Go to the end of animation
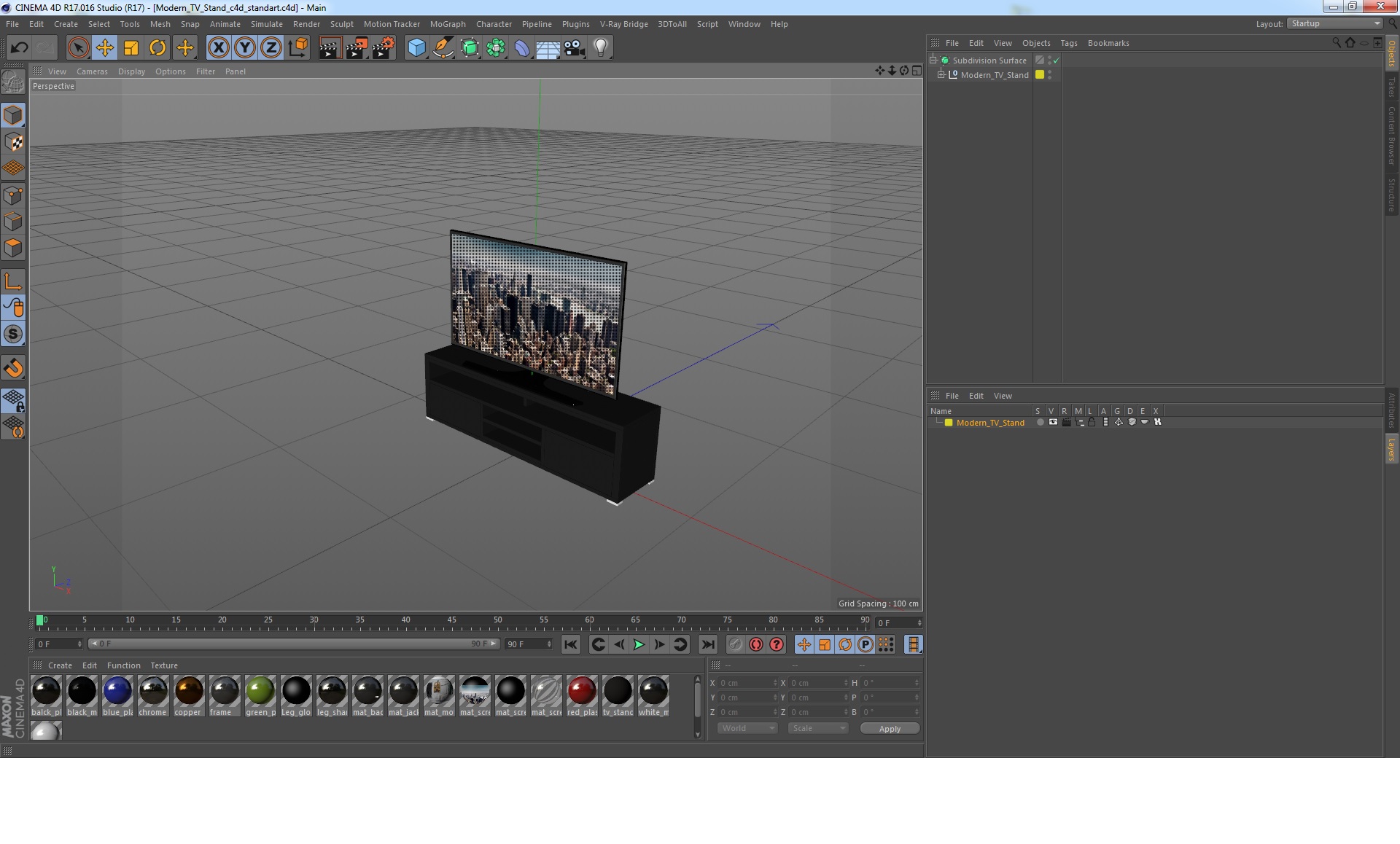1400x844 pixels. tap(708, 644)
